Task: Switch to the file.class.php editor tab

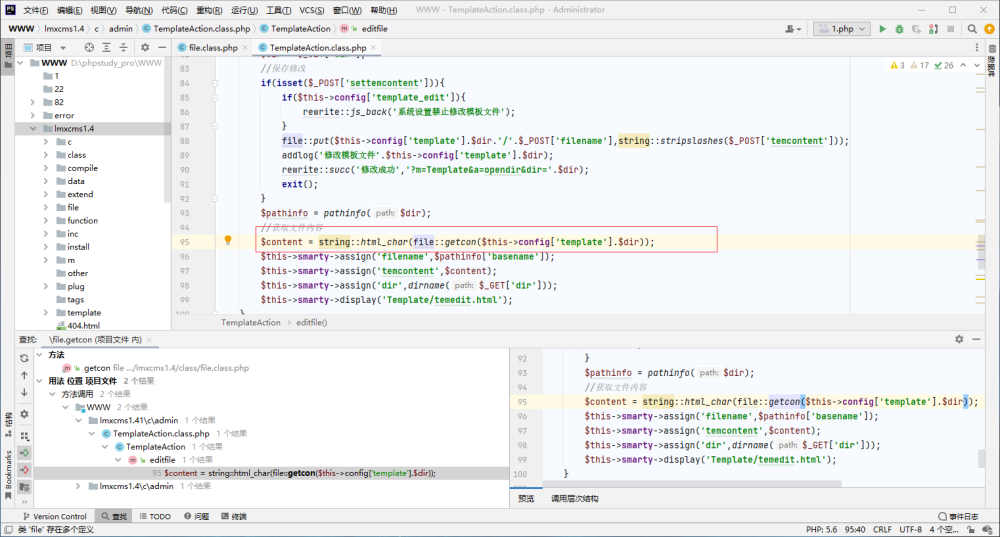Action: 213,47
